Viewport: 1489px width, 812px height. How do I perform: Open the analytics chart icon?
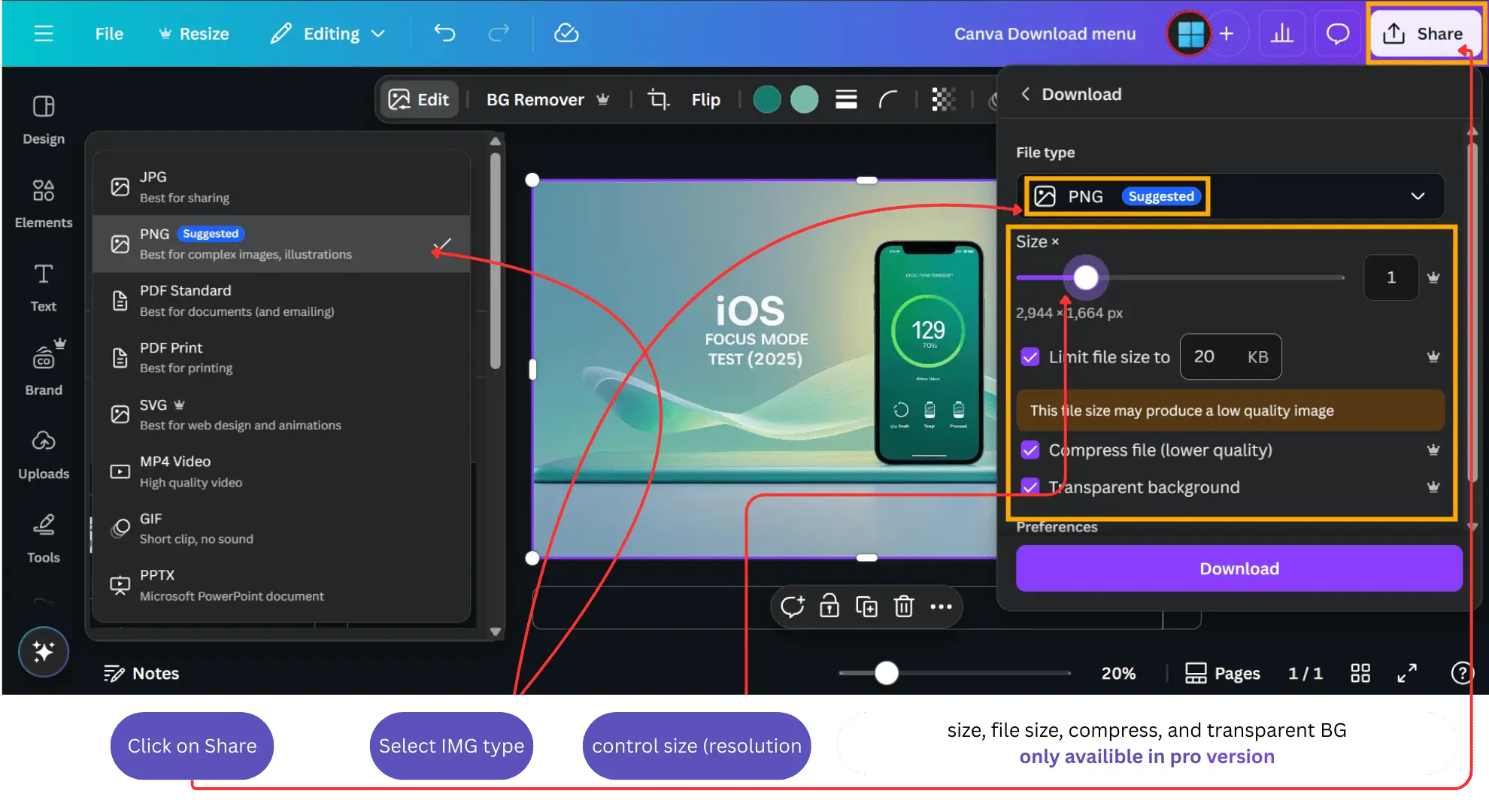[1281, 34]
